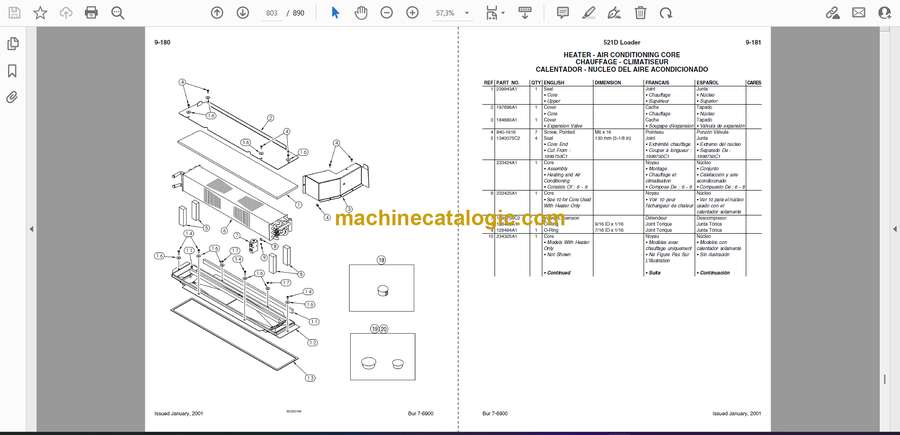Image resolution: width=900 pixels, height=435 pixels.
Task: Print the document
Action: [91, 13]
